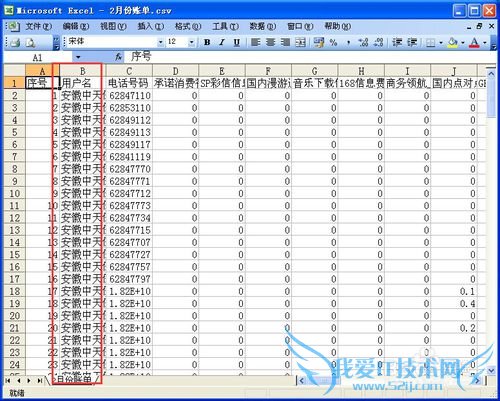This screenshot has height=401, width=500.
Task: Open the 格式 menu
Action: coord(188,26)
